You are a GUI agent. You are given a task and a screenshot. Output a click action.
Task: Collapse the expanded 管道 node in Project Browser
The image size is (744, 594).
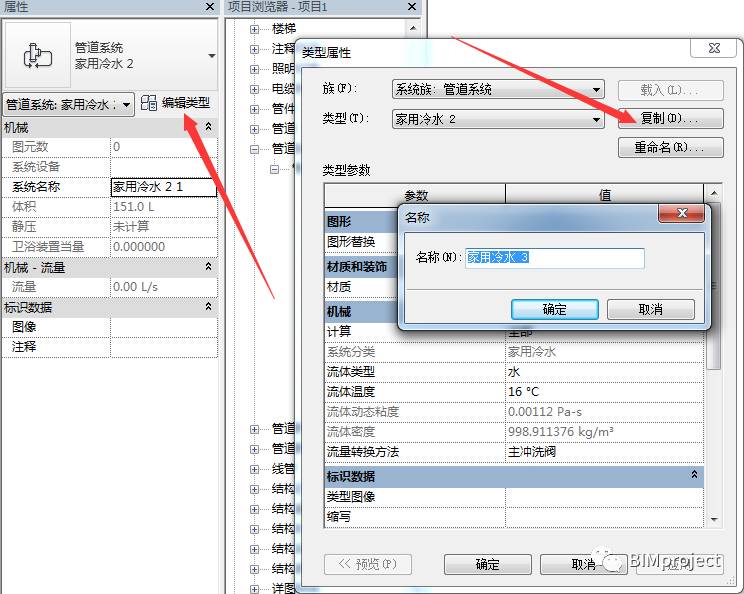(x=254, y=149)
